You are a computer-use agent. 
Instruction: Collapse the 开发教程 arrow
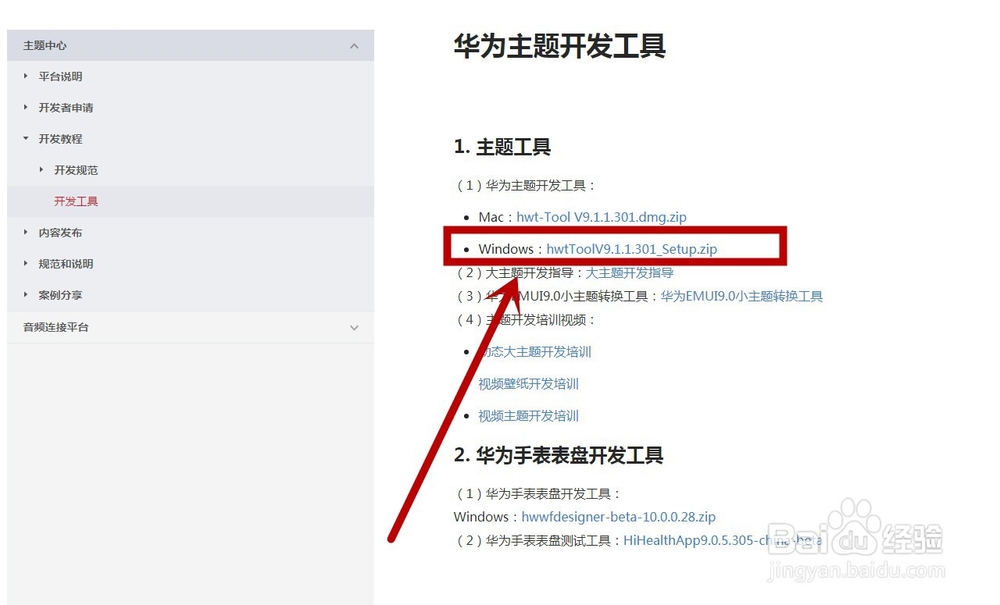tap(26, 138)
